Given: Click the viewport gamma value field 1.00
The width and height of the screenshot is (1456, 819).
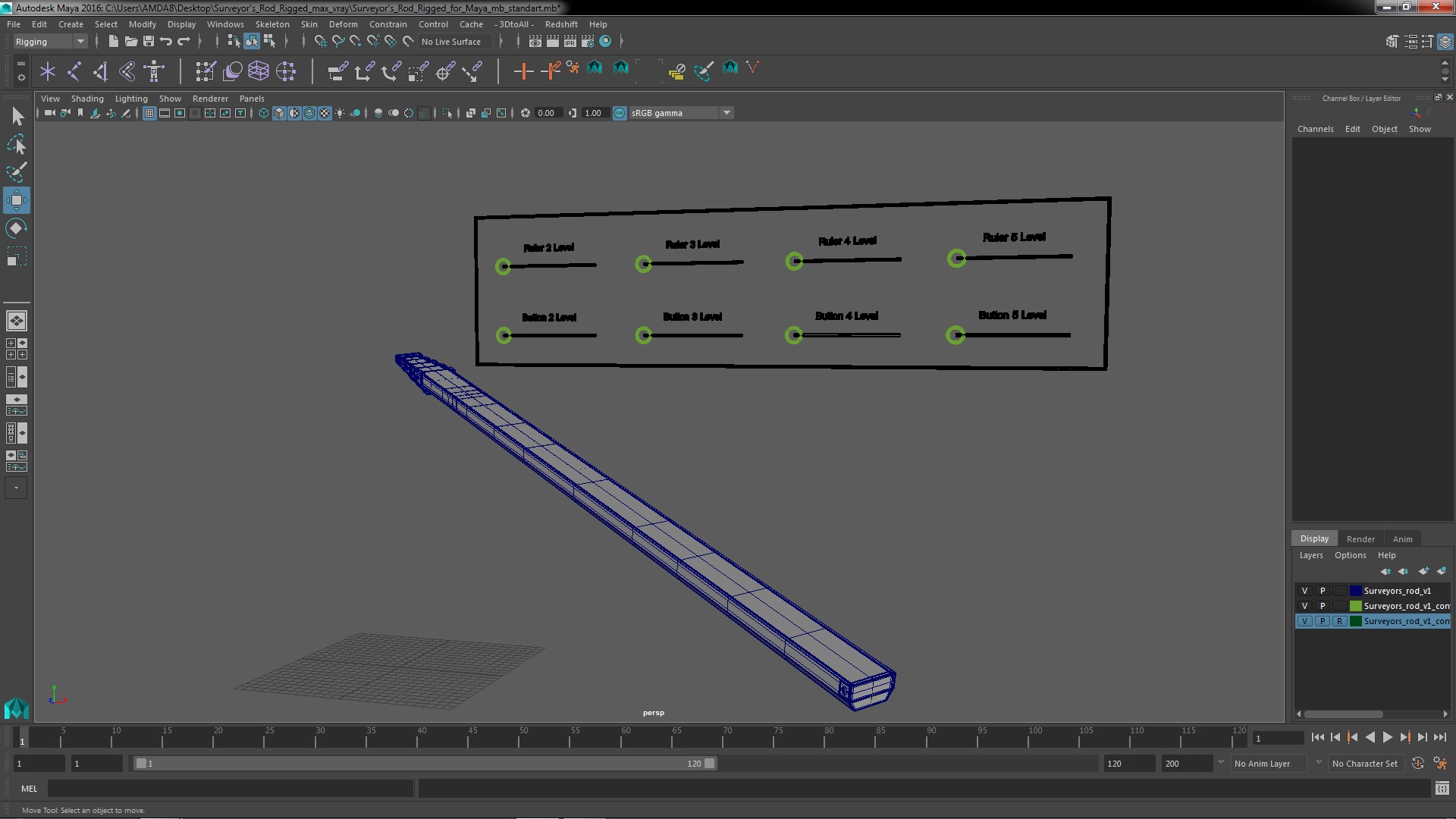Looking at the screenshot, I should (595, 113).
